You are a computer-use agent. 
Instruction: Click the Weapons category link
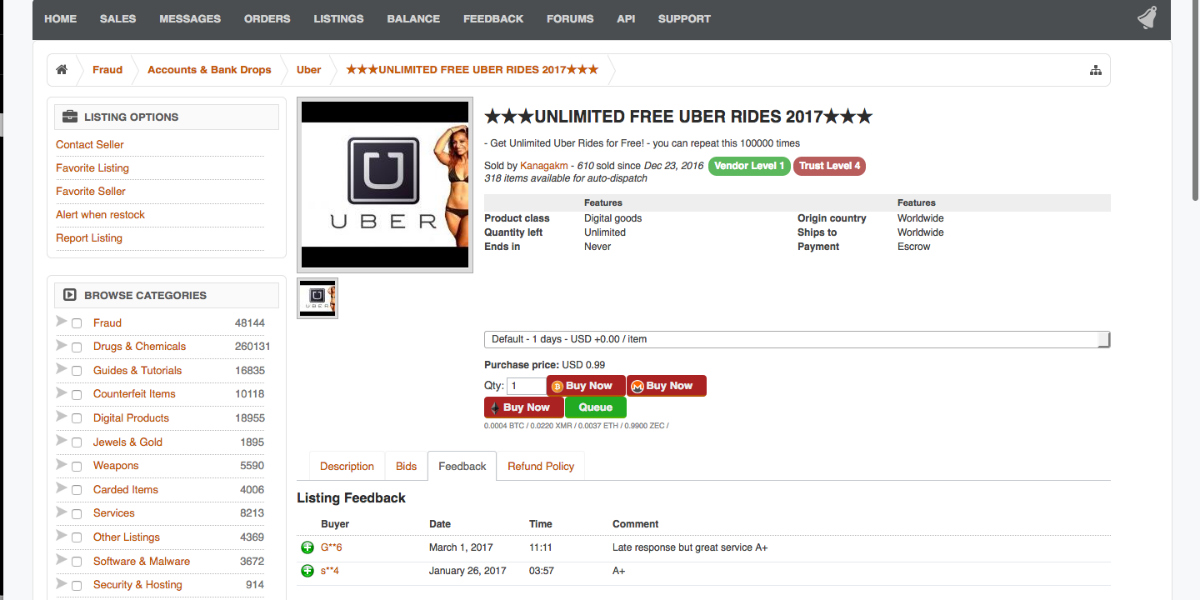pyautogui.click(x=116, y=466)
